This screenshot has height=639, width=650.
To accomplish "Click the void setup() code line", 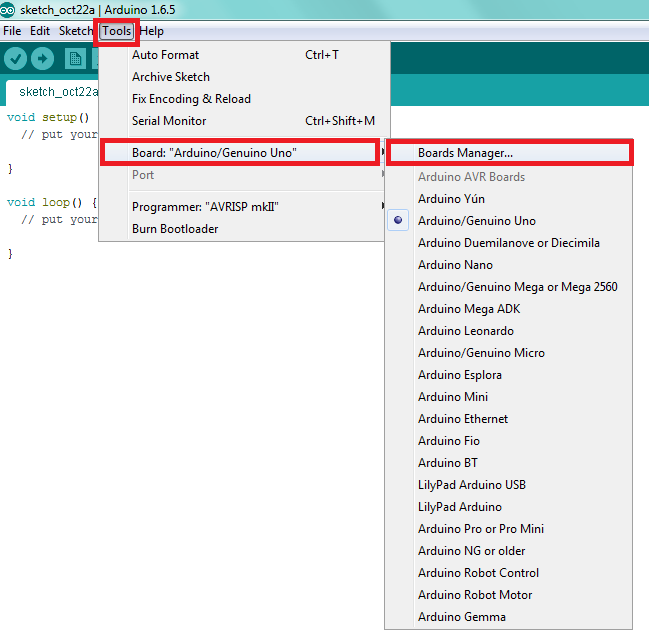I will tap(48, 117).
